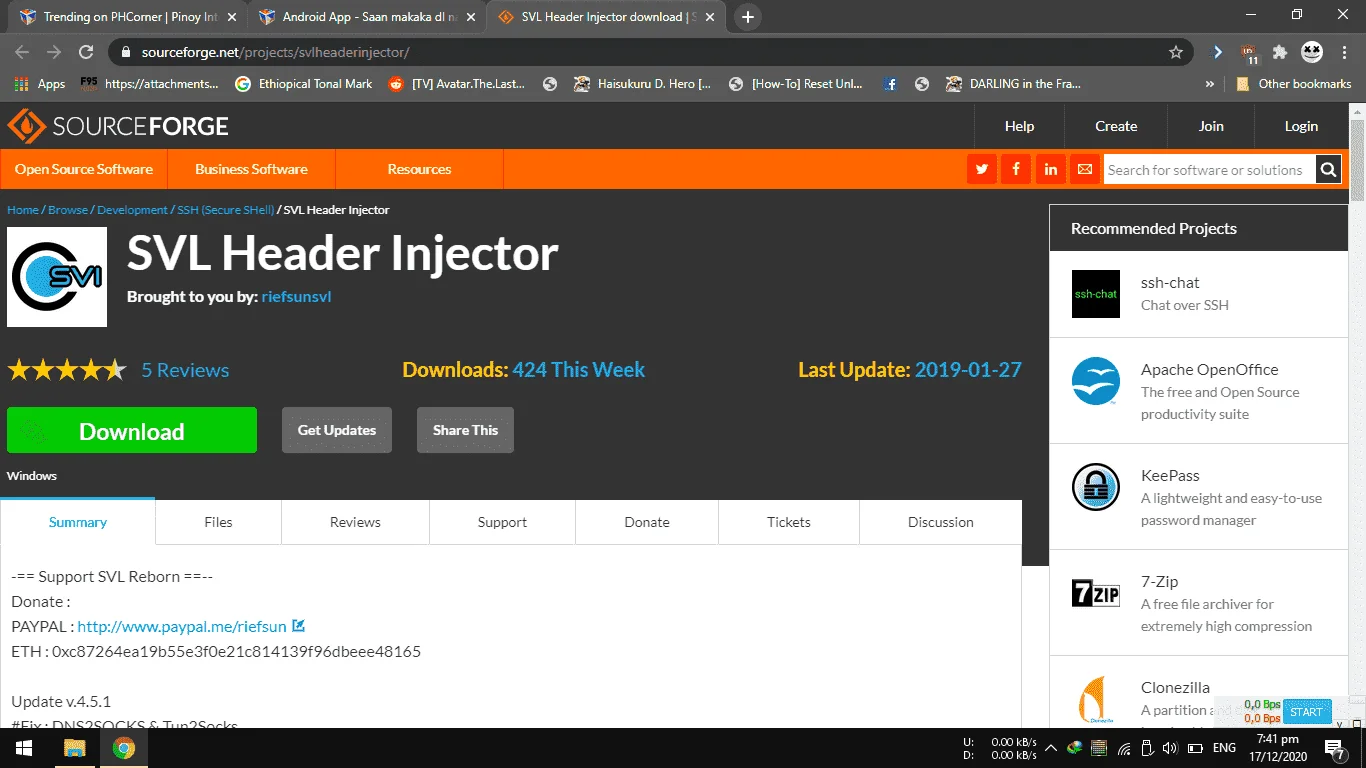Click the email envelope icon in orange bar
This screenshot has height=768, width=1366.
point(1084,170)
